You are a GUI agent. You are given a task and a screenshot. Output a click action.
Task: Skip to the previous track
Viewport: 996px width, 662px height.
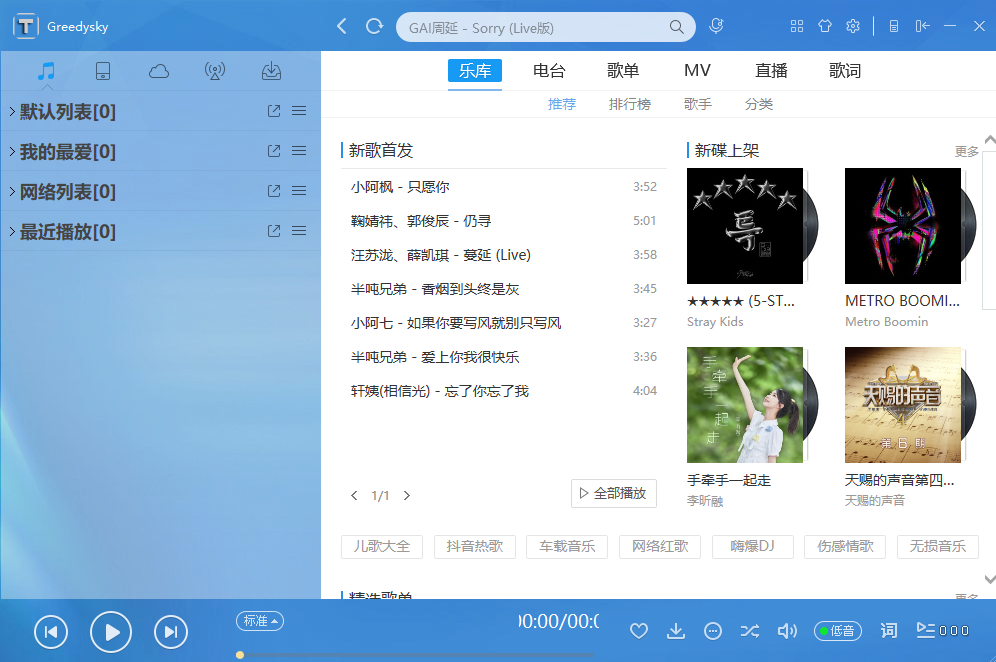pos(51,632)
